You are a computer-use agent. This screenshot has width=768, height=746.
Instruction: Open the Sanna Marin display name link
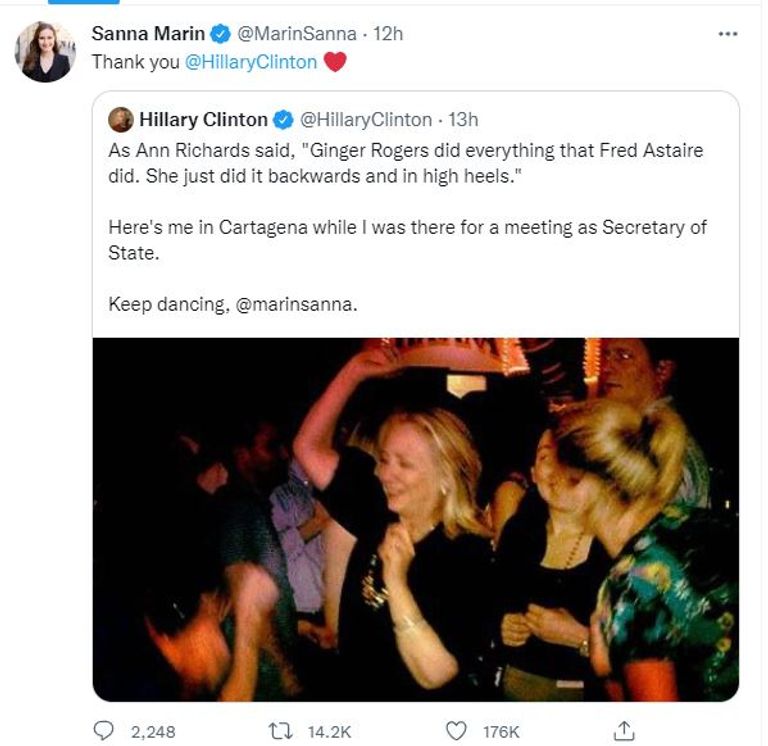tap(148, 33)
